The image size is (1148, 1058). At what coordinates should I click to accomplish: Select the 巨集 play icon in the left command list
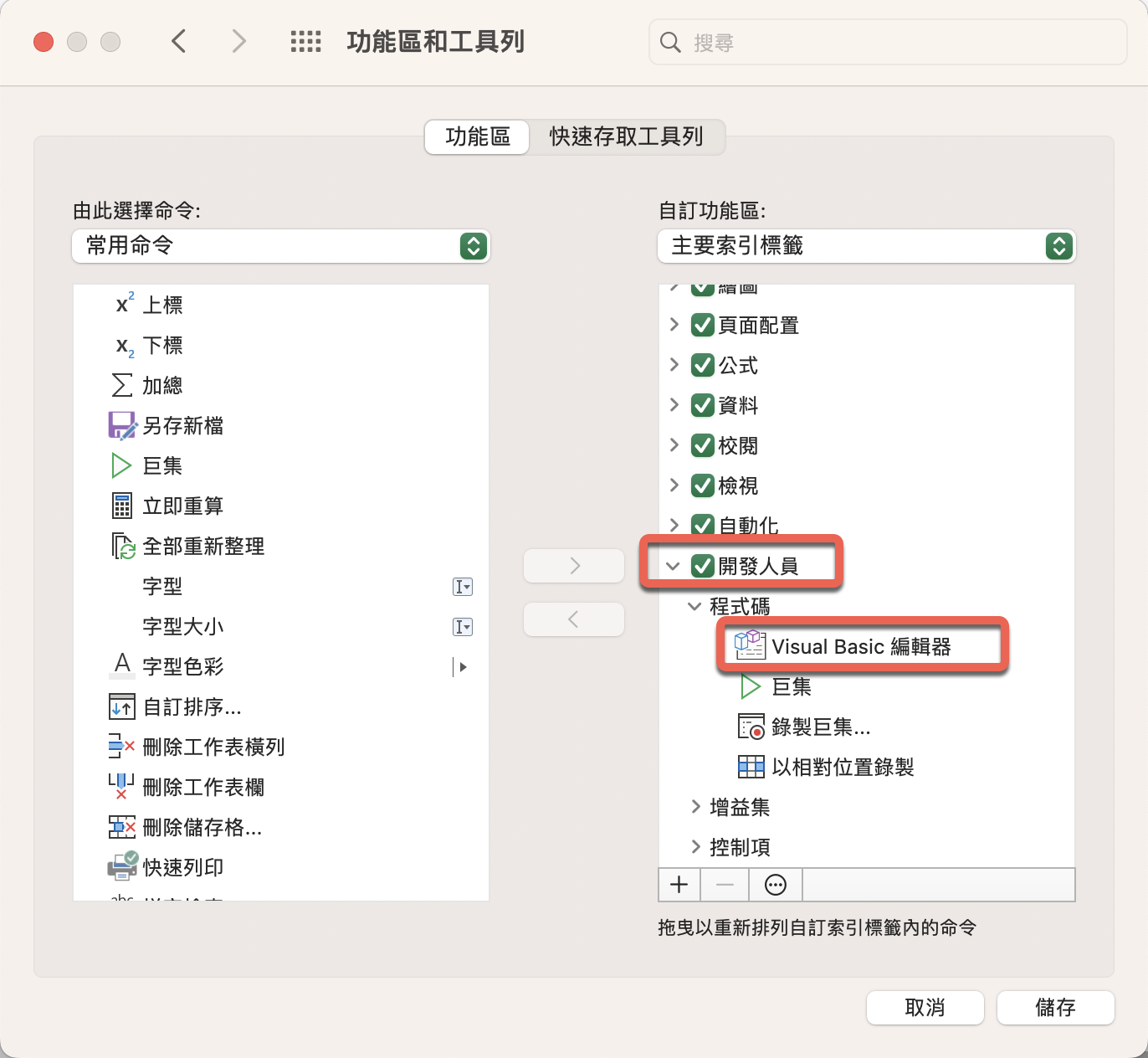[122, 465]
